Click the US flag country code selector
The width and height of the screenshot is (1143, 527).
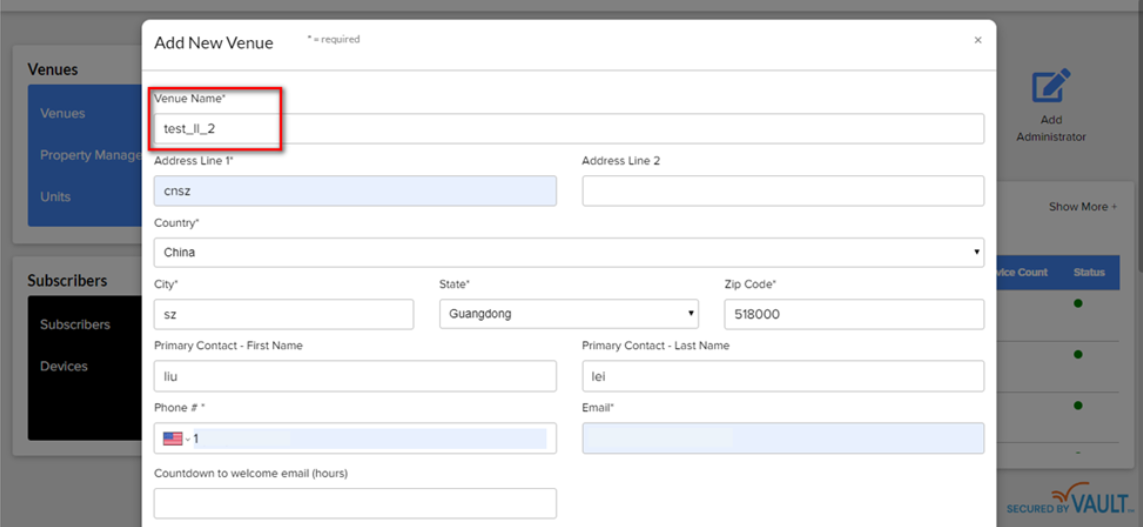pyautogui.click(x=174, y=438)
